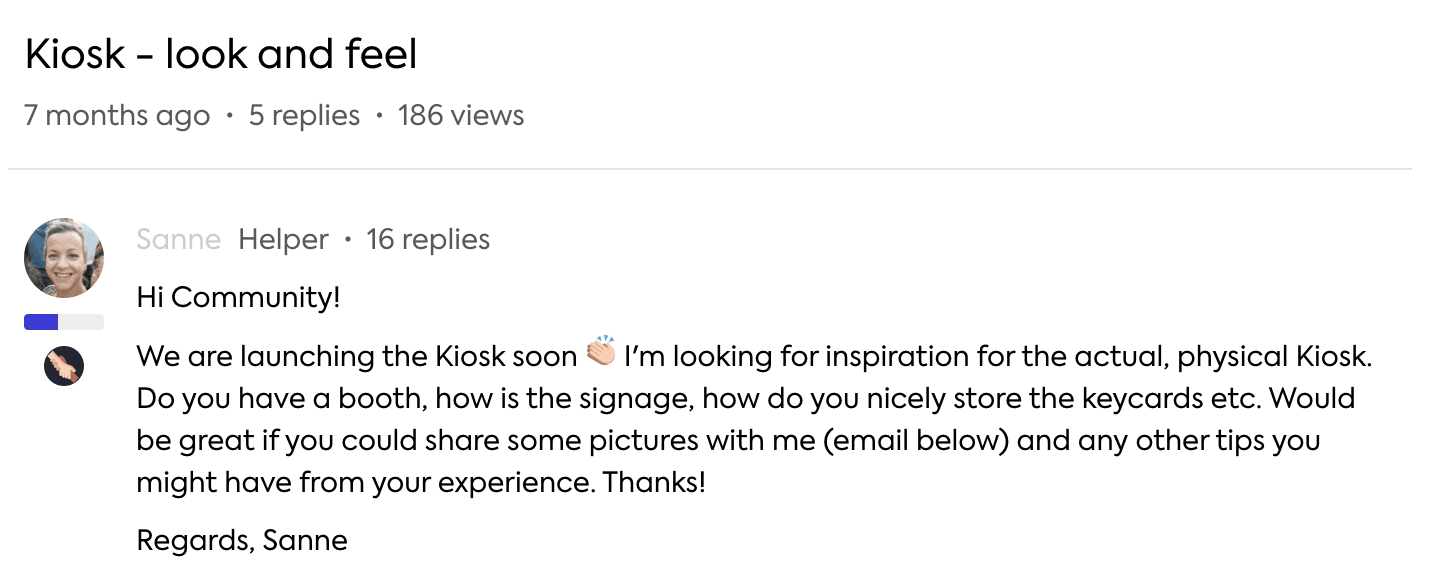Image resolution: width=1436 pixels, height=570 pixels.
Task: Open the Kiosk - look and feel title
Action: pyautogui.click(x=221, y=54)
